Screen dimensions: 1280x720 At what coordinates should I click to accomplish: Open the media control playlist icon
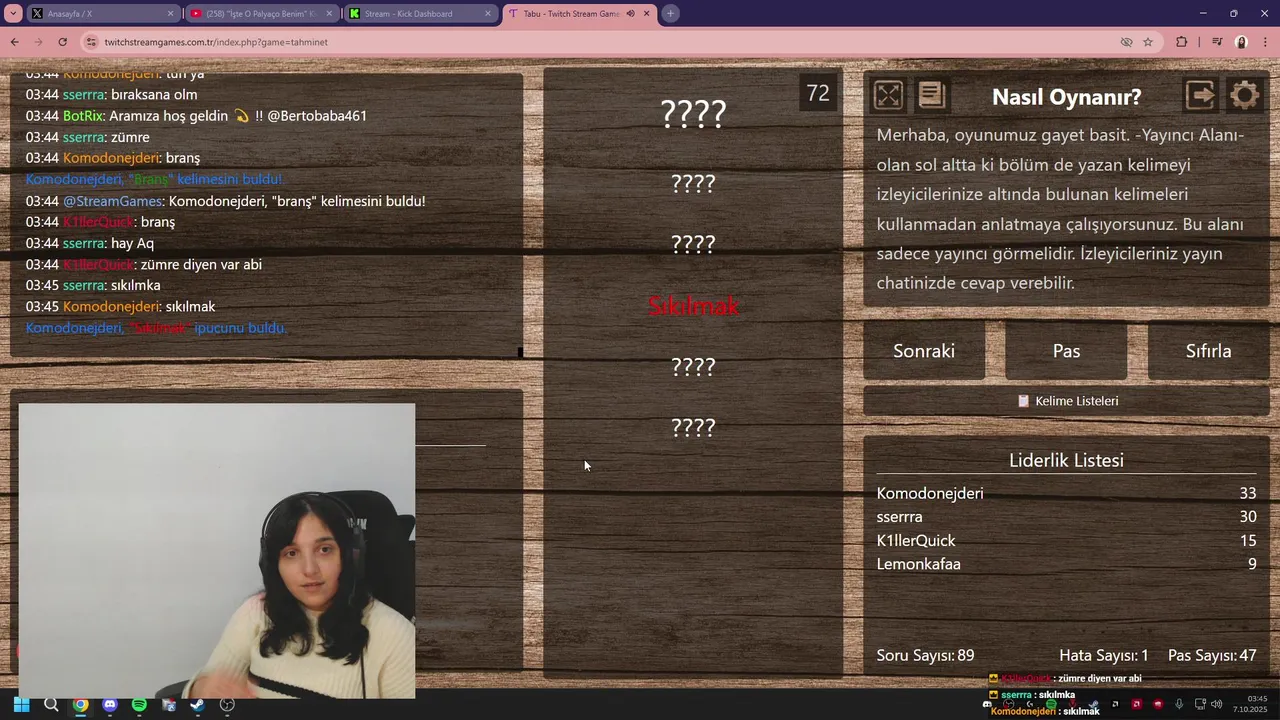pos(1217,42)
